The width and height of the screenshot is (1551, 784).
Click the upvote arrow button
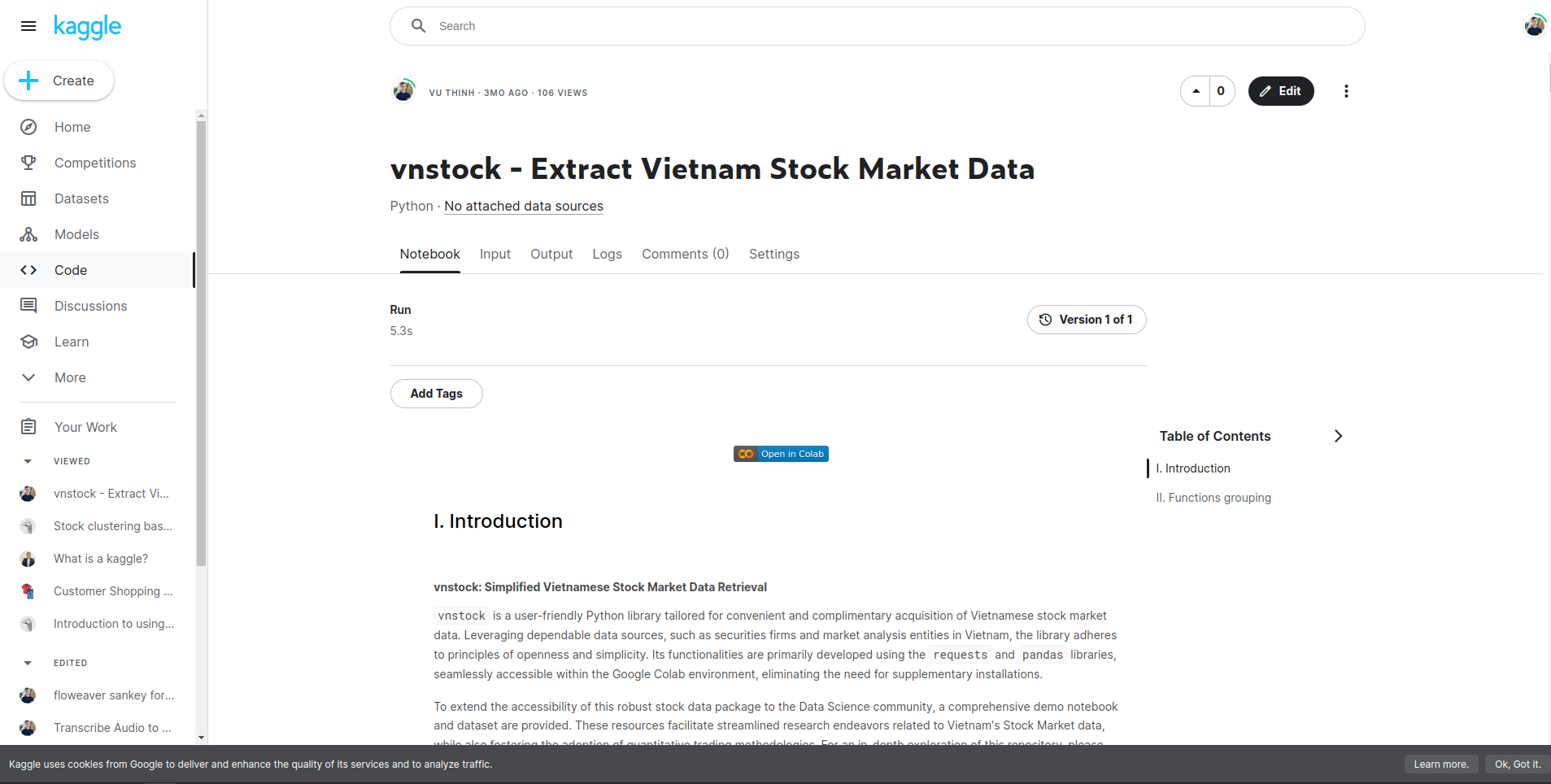(1196, 91)
